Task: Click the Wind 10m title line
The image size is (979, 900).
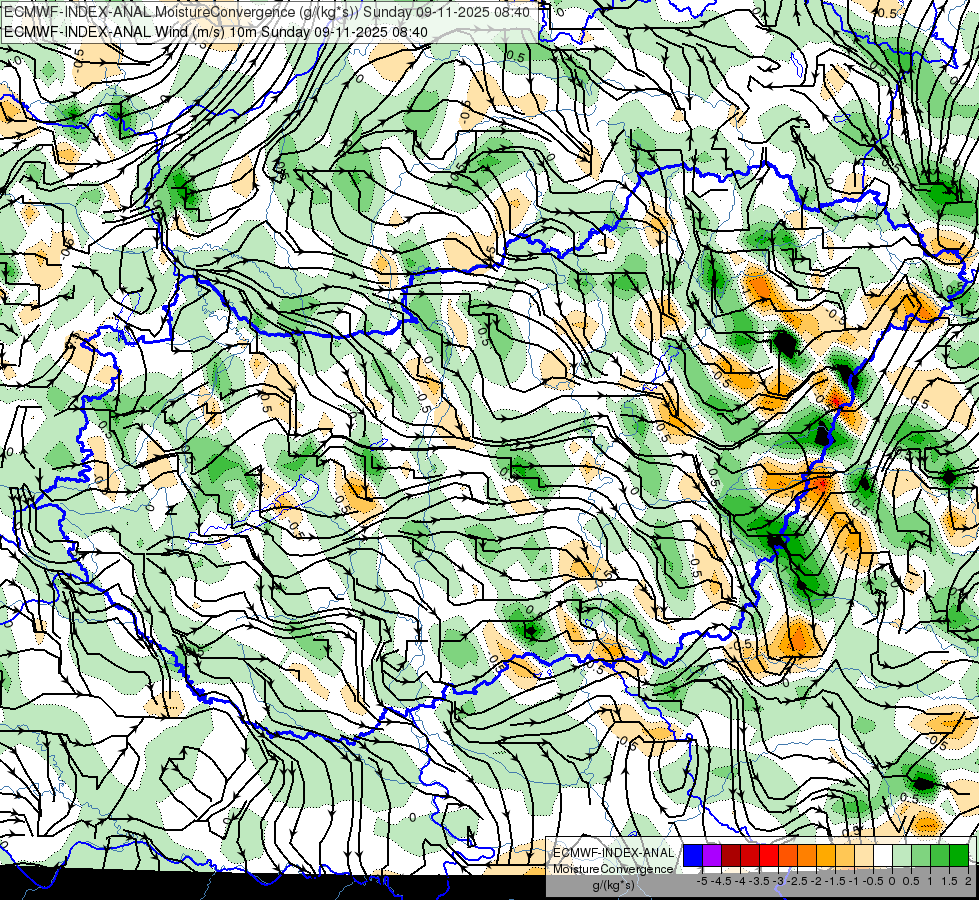Action: [x=215, y=32]
